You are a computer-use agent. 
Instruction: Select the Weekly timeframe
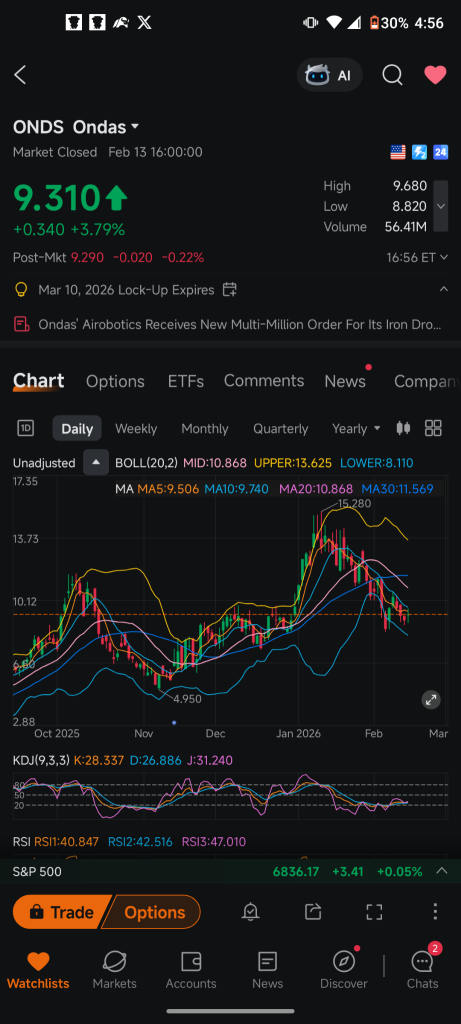pyautogui.click(x=136, y=428)
